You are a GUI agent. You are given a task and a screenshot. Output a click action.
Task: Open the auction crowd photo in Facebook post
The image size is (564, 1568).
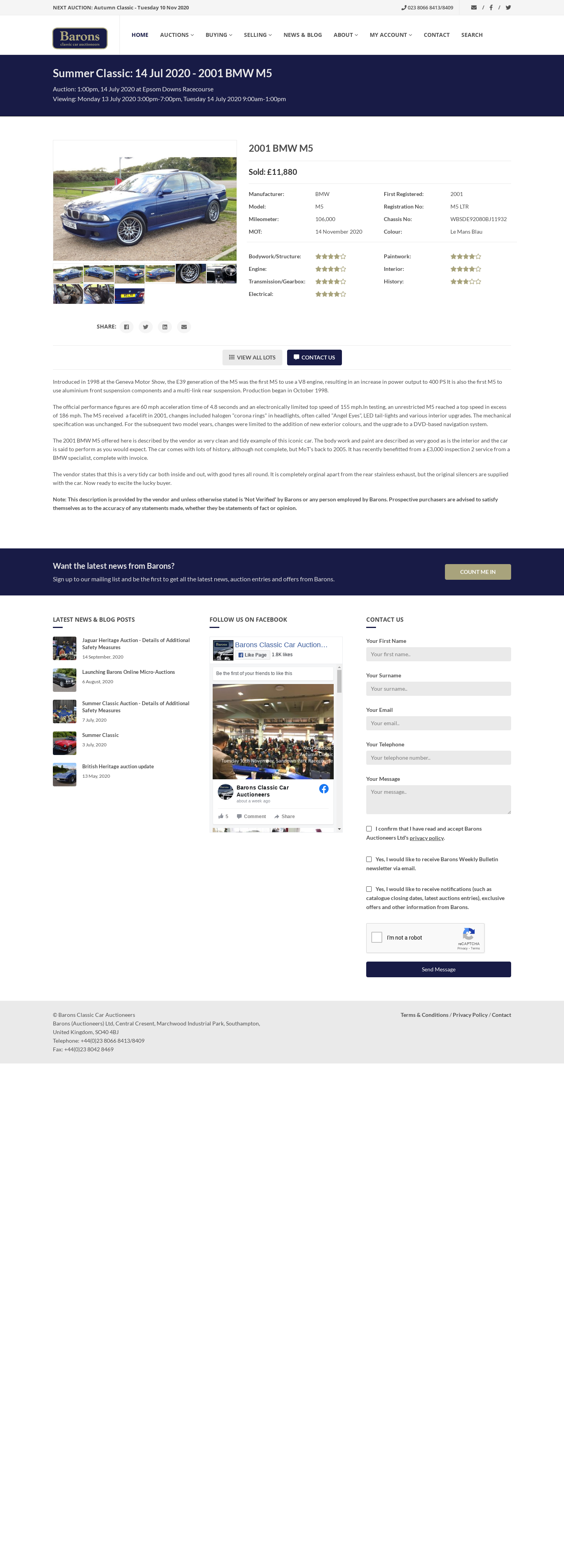[x=273, y=731]
